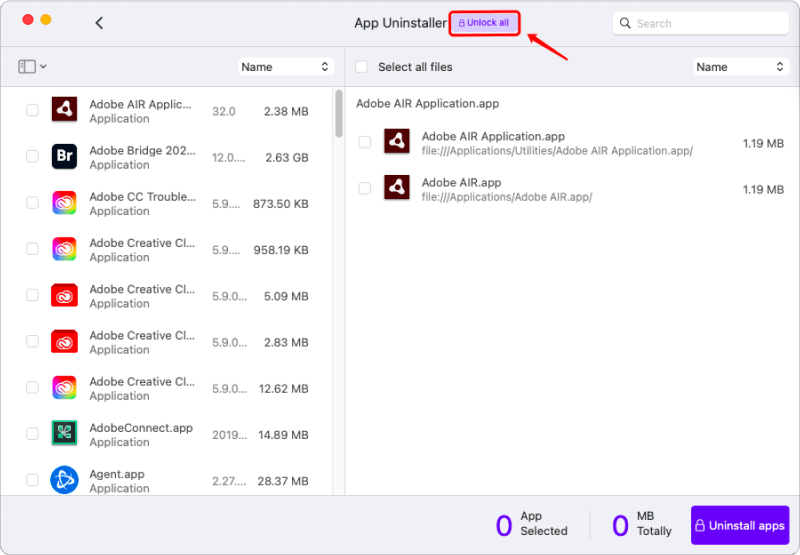Click the blue Agent.app icon

[64, 480]
